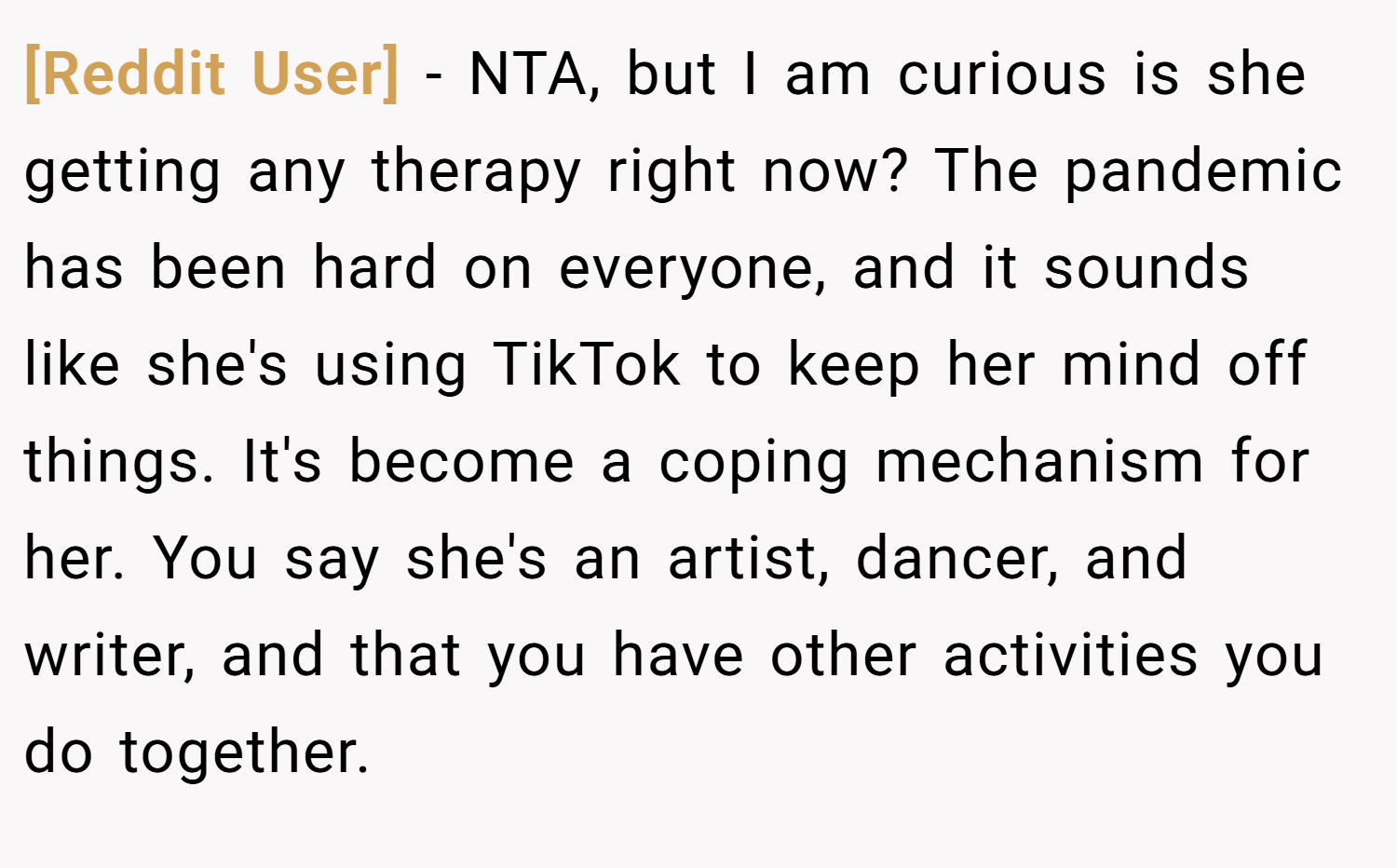
Task: Click the word 'become' in the comment
Action: pyautogui.click(x=461, y=461)
